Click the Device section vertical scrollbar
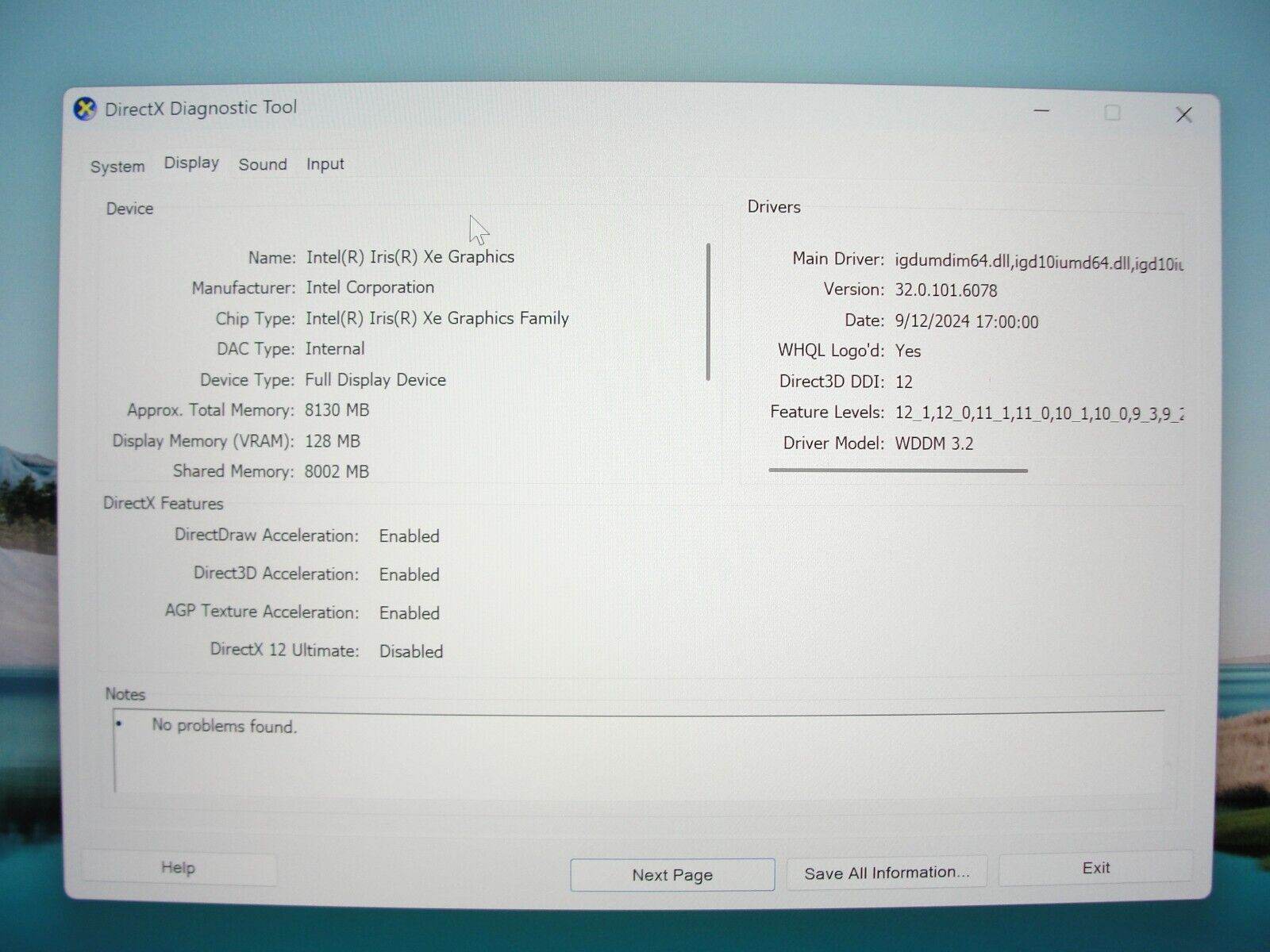This screenshot has height=952, width=1270. pyautogui.click(x=707, y=312)
